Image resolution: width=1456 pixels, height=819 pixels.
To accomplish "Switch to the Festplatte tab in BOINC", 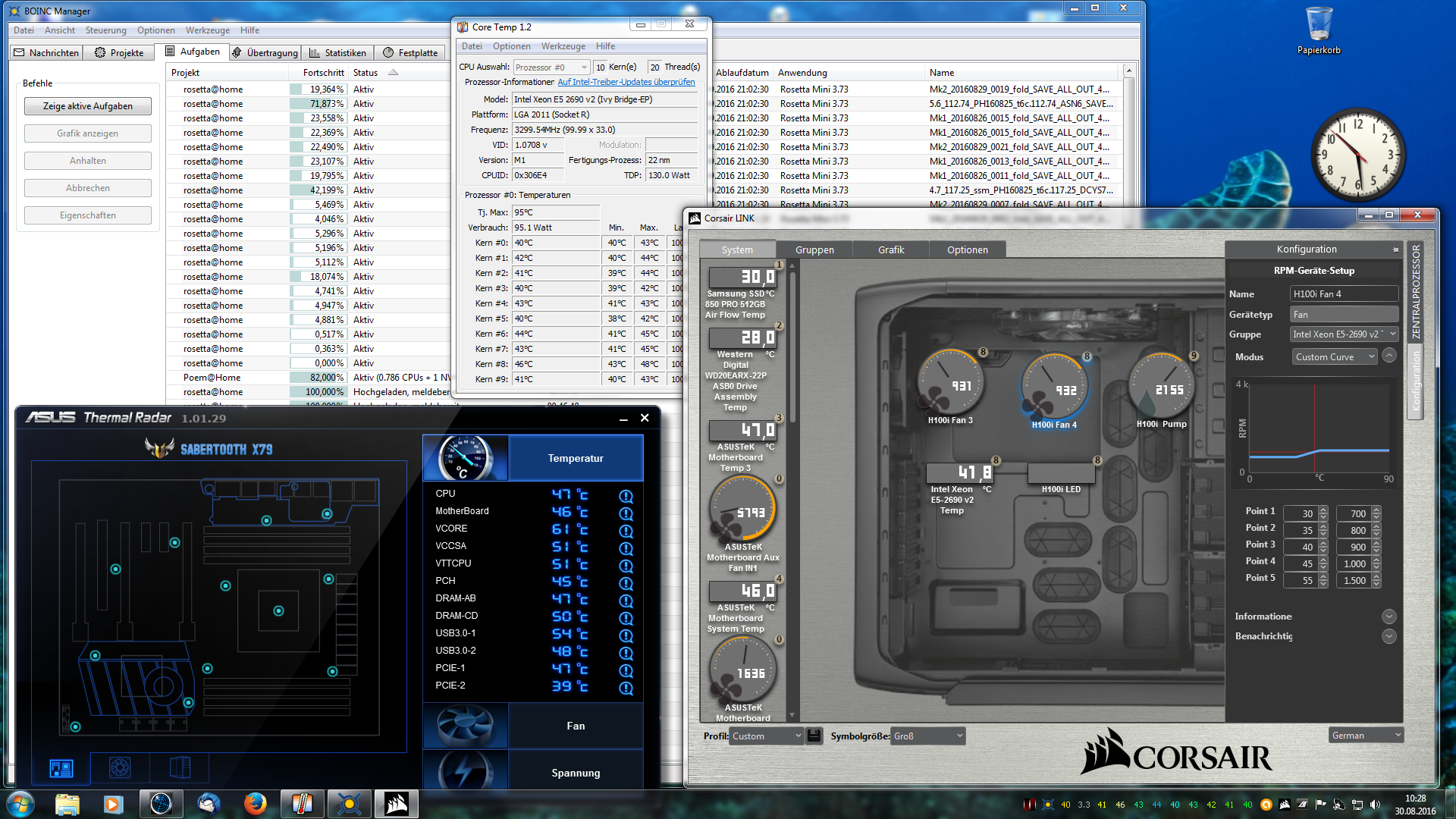I will point(410,52).
